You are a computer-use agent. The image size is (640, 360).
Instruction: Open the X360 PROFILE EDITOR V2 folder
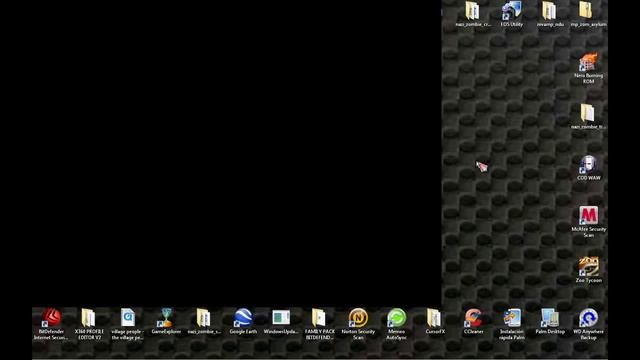(x=89, y=324)
